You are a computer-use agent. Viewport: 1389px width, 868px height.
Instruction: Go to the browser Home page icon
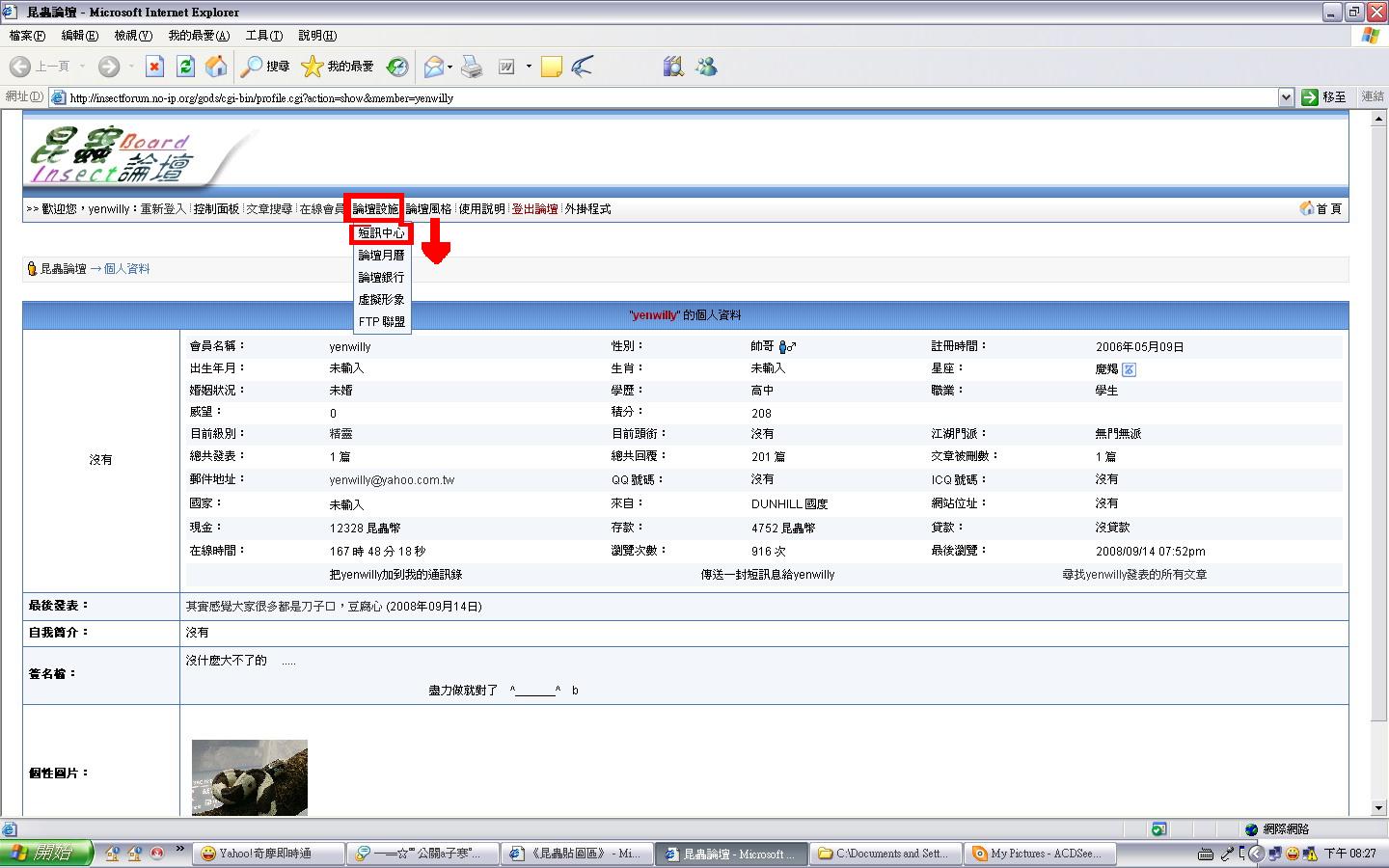coord(217,67)
